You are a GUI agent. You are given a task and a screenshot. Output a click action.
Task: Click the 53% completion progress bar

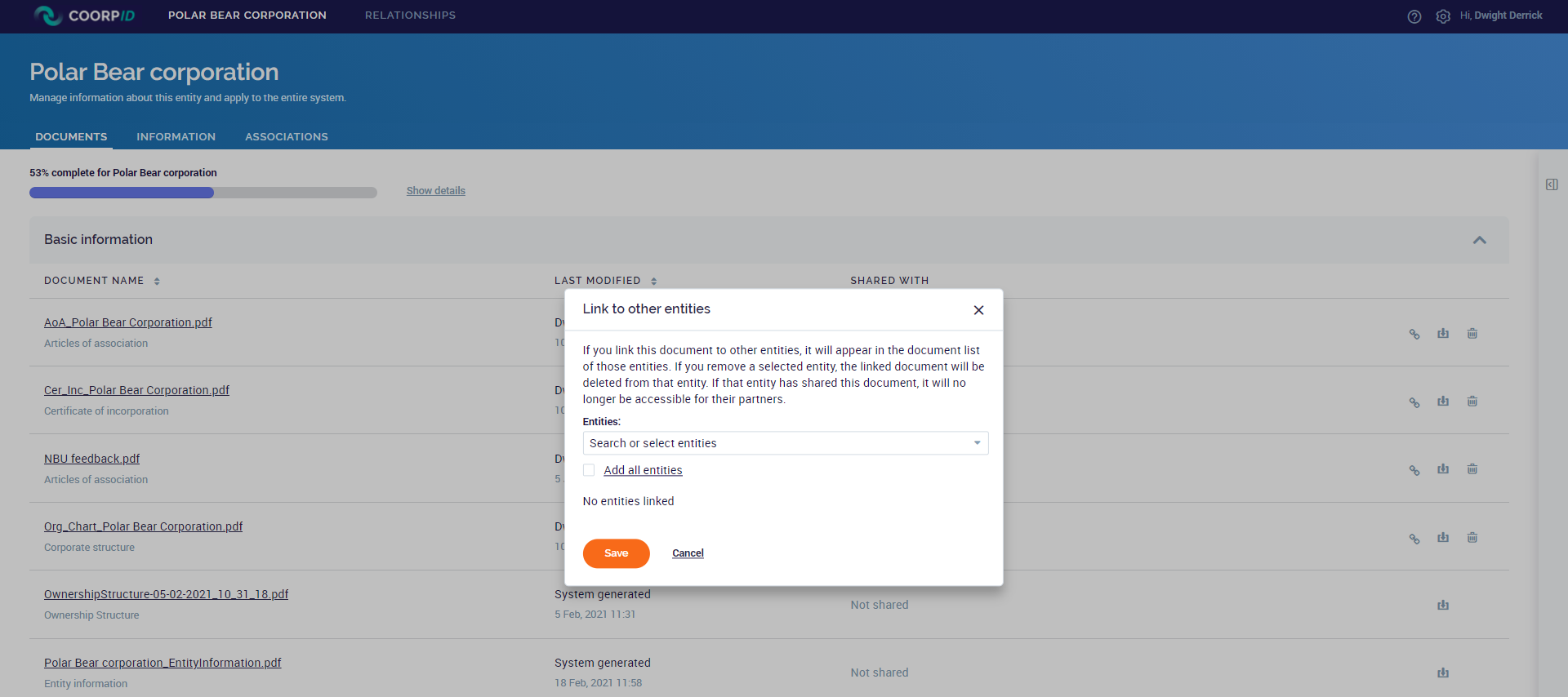pyautogui.click(x=203, y=193)
